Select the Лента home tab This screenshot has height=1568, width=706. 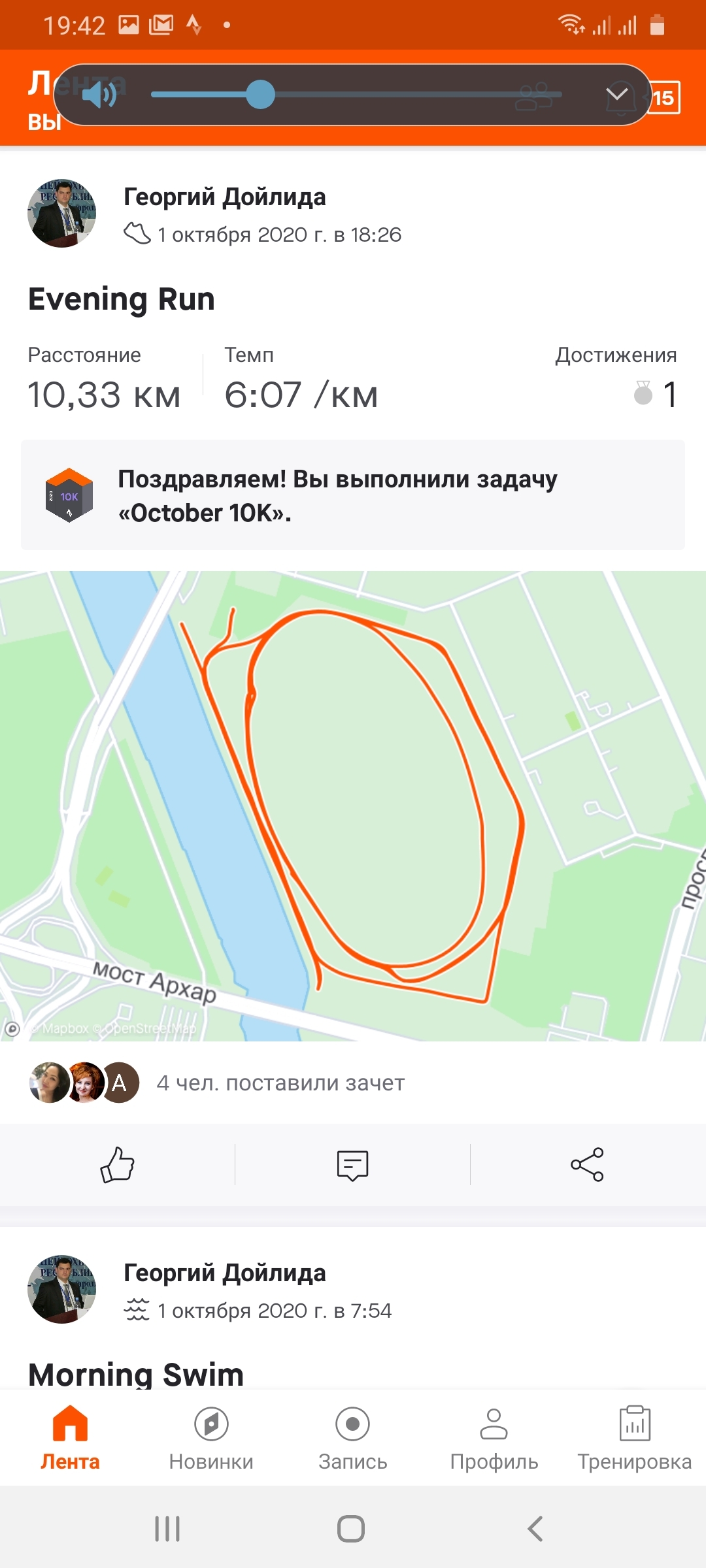coord(70,1439)
